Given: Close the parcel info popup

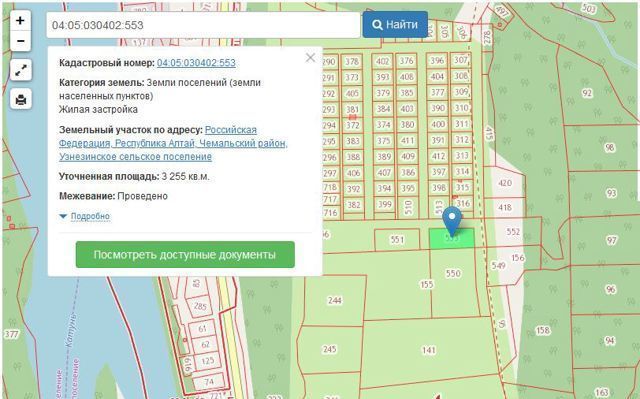Looking at the screenshot, I should [310, 58].
